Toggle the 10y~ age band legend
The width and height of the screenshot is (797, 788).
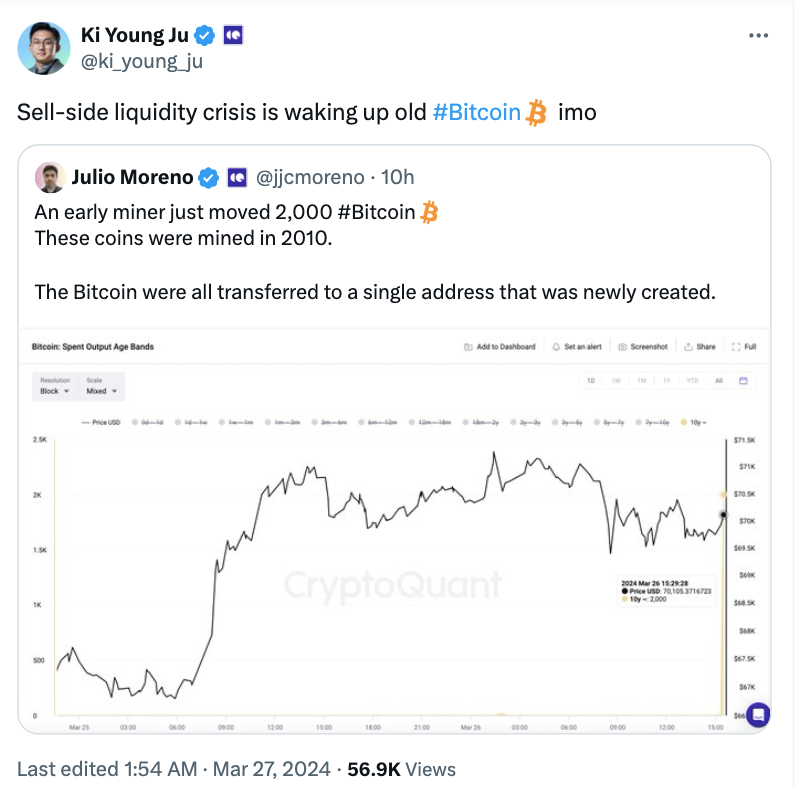(694, 422)
